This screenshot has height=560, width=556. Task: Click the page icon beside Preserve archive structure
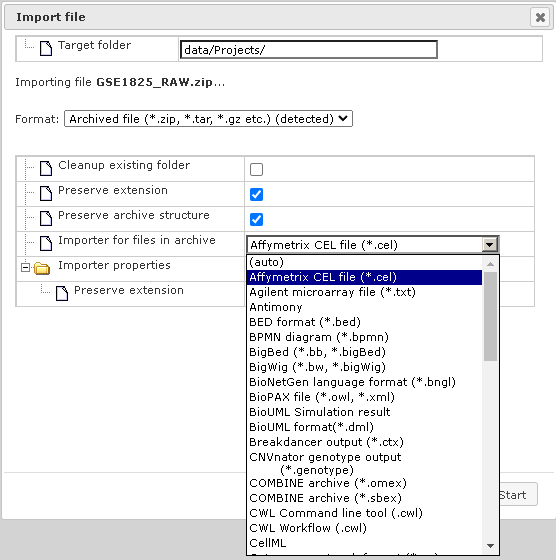point(46,218)
